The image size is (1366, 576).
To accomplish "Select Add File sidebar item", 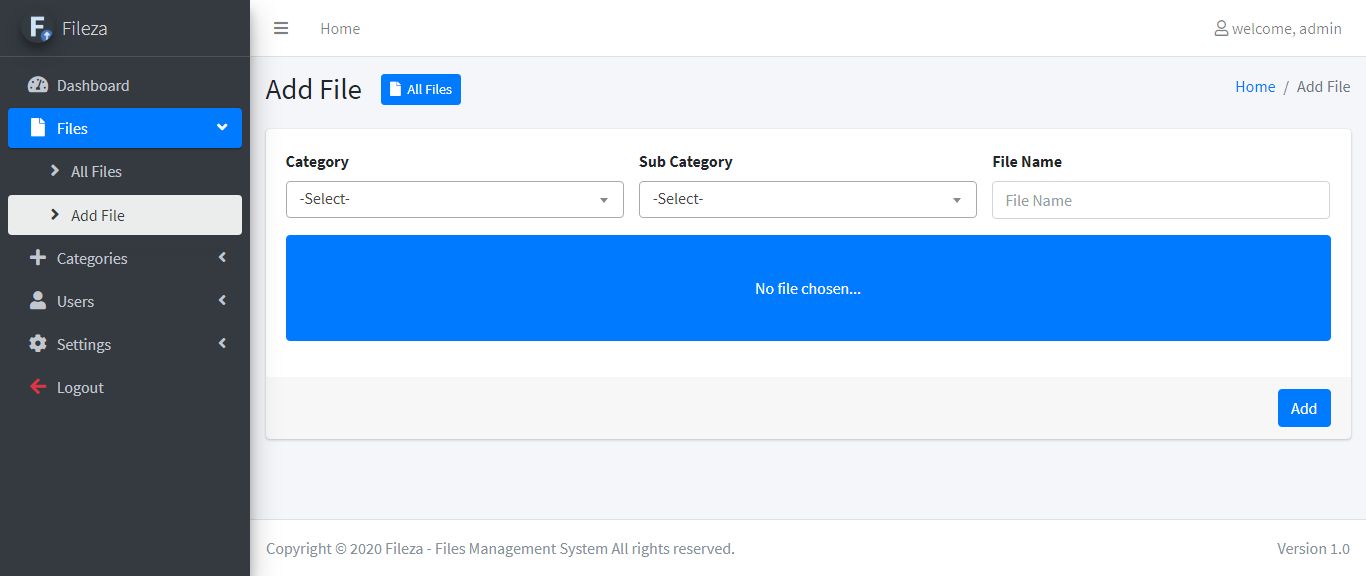I will tap(98, 215).
